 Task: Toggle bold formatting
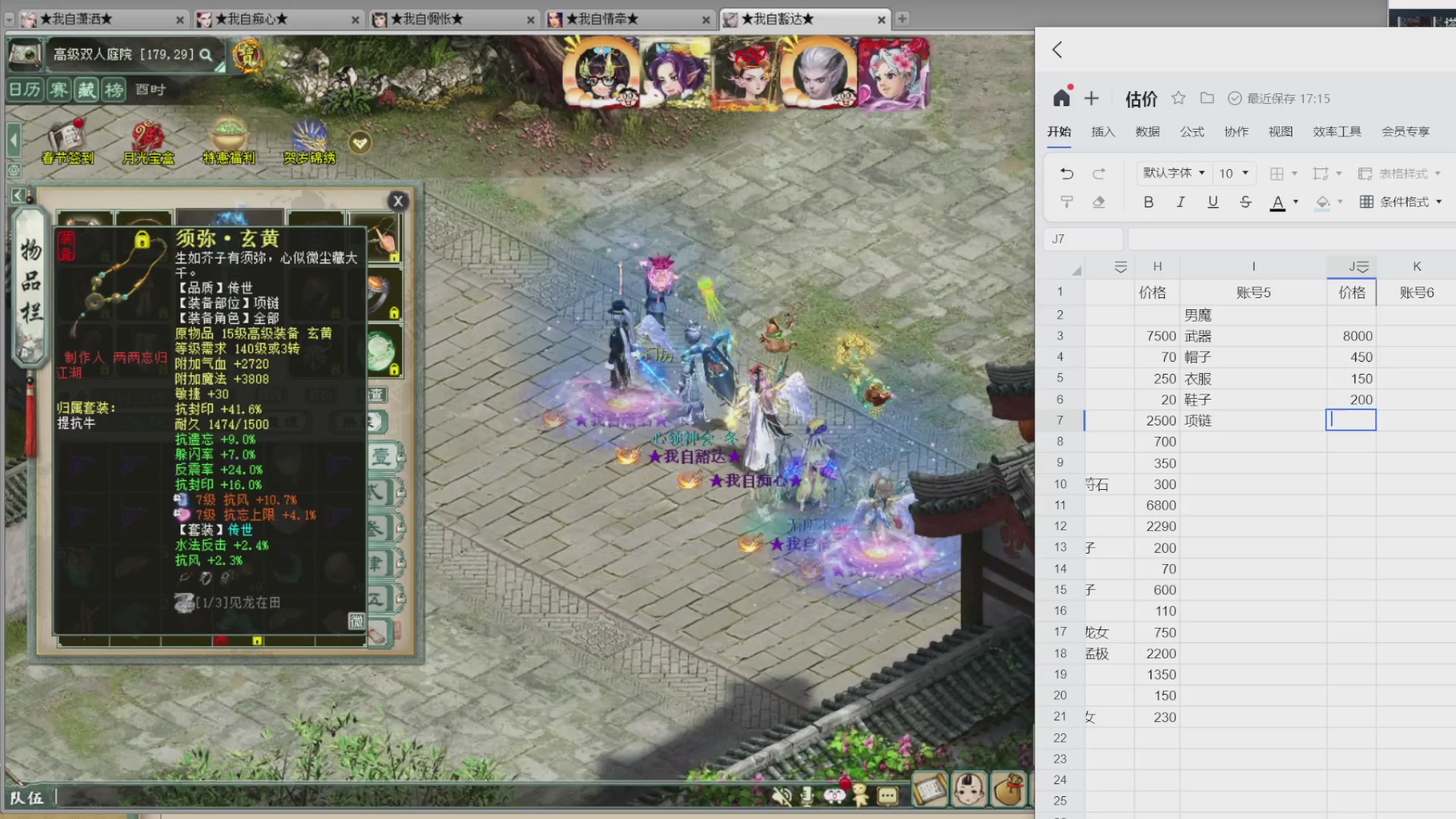tap(1148, 202)
